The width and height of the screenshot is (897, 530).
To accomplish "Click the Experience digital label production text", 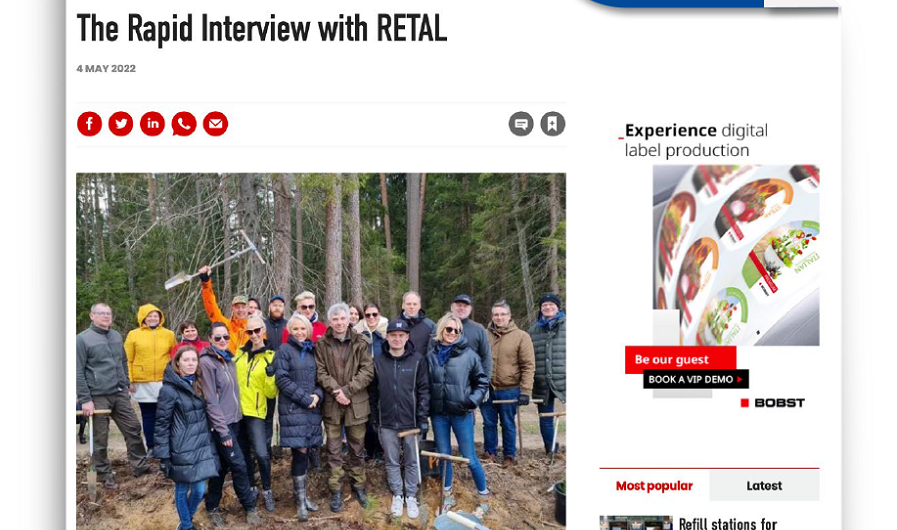I will (x=696, y=140).
